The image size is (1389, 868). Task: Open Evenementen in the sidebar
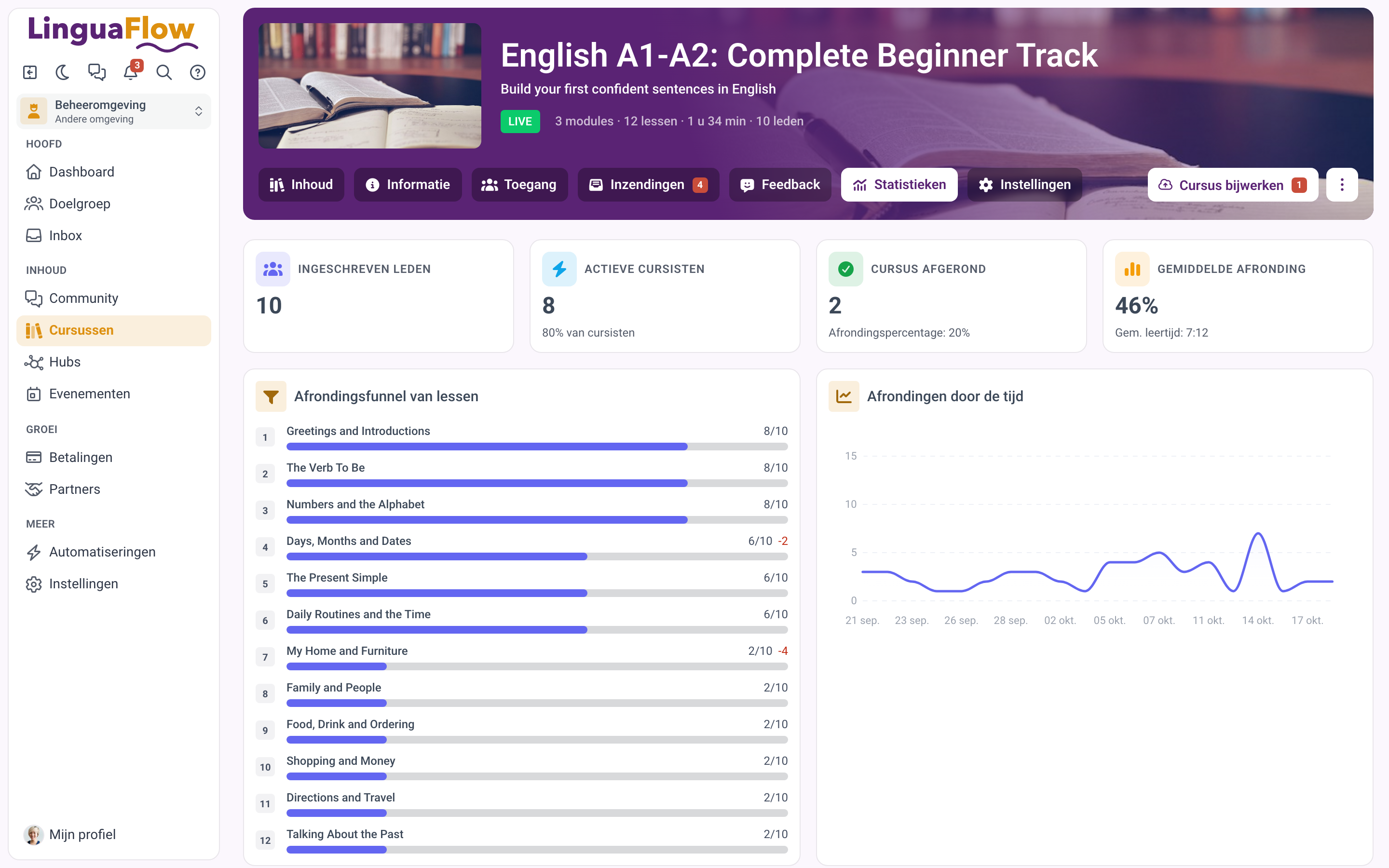point(114,394)
